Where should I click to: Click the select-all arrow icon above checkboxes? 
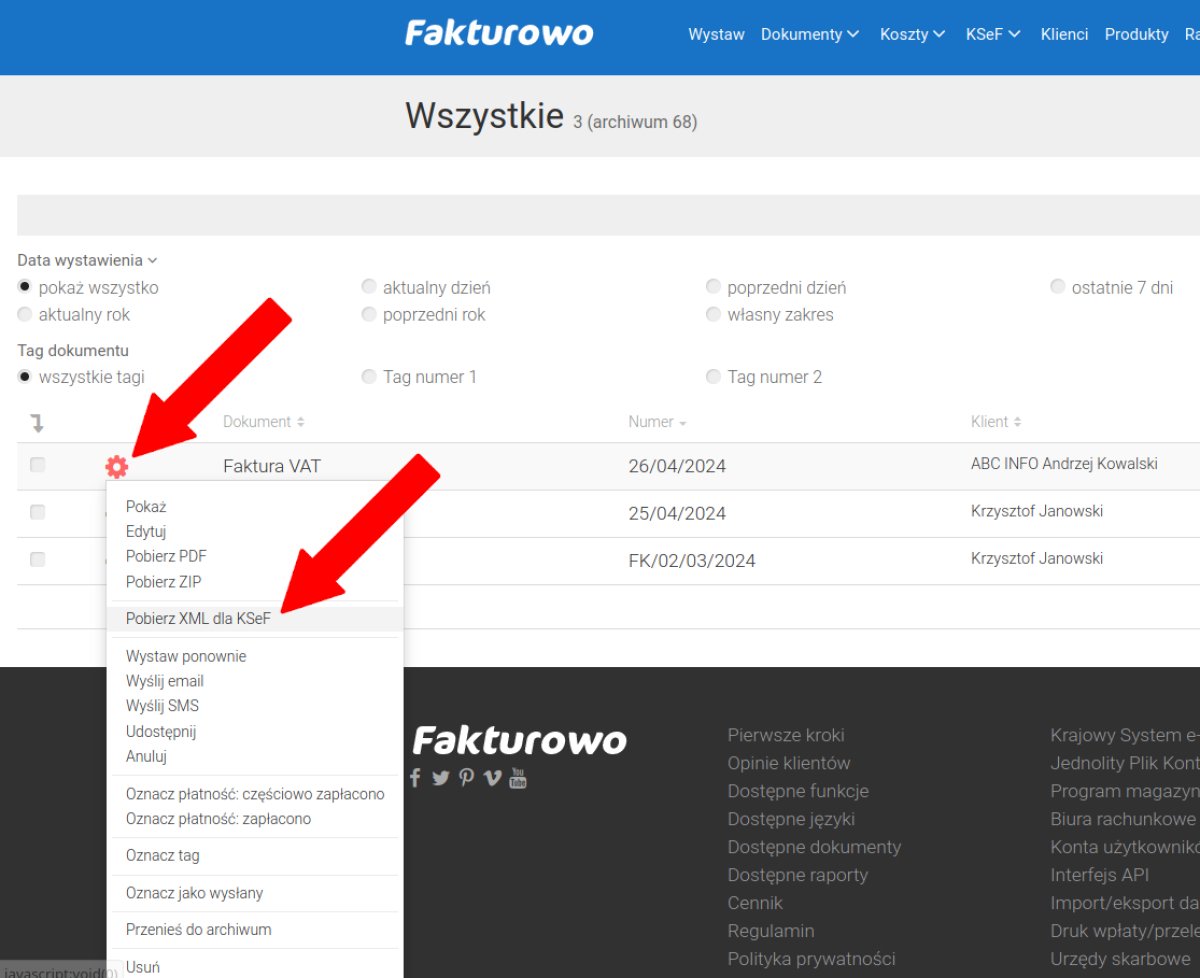pyautogui.click(x=37, y=423)
